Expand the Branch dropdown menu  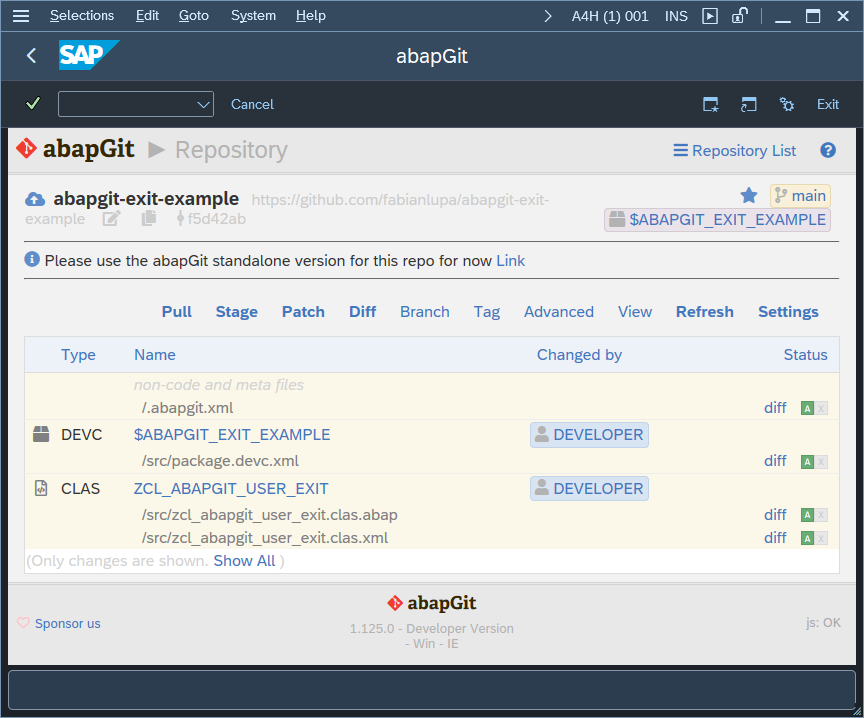[x=424, y=312]
